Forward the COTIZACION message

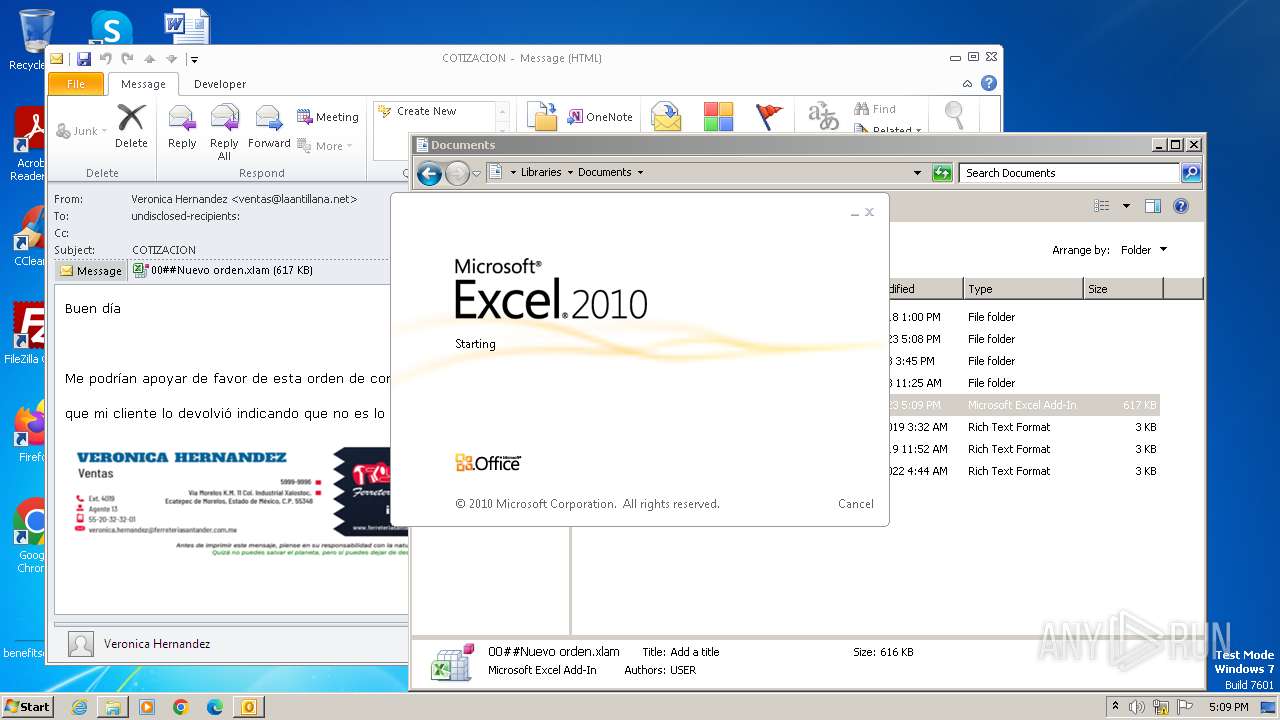(269, 126)
